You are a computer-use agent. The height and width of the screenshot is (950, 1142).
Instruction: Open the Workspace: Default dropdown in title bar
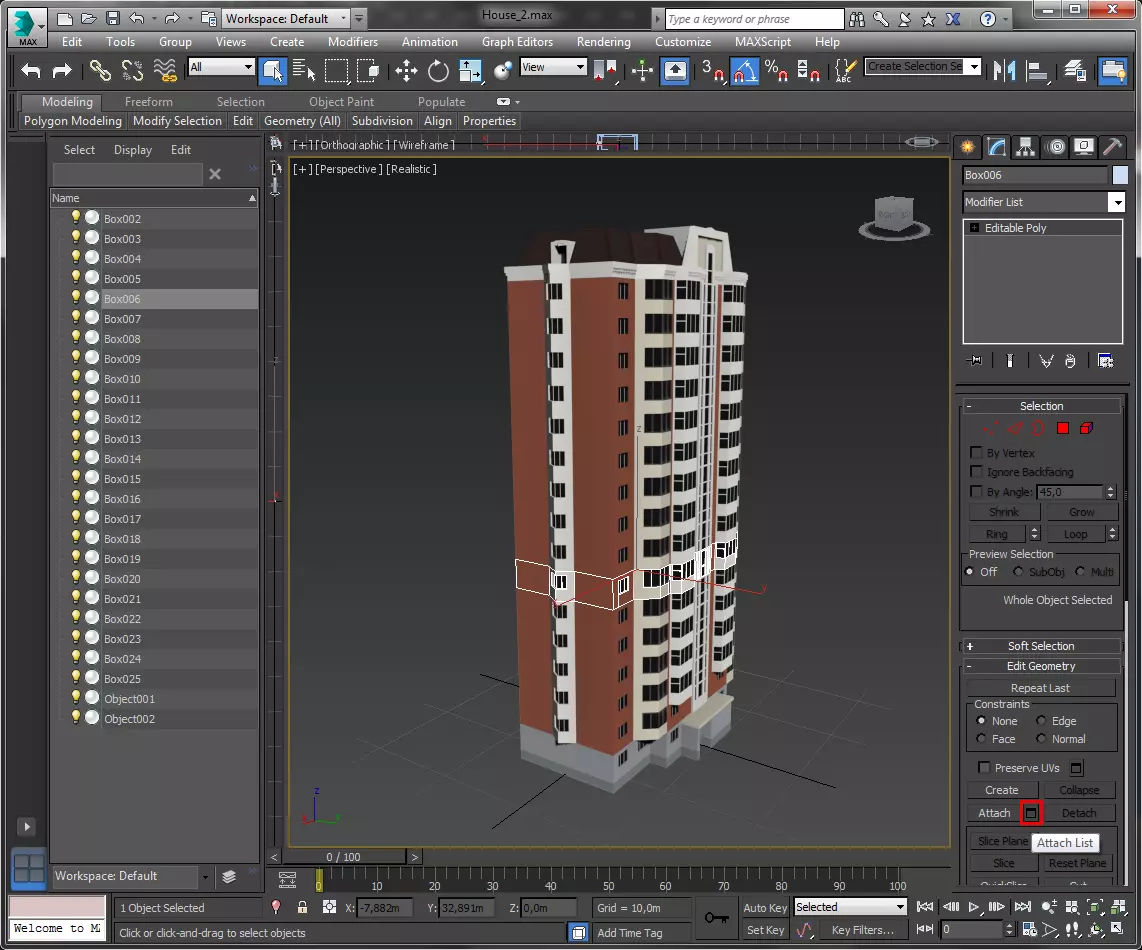[x=284, y=18]
